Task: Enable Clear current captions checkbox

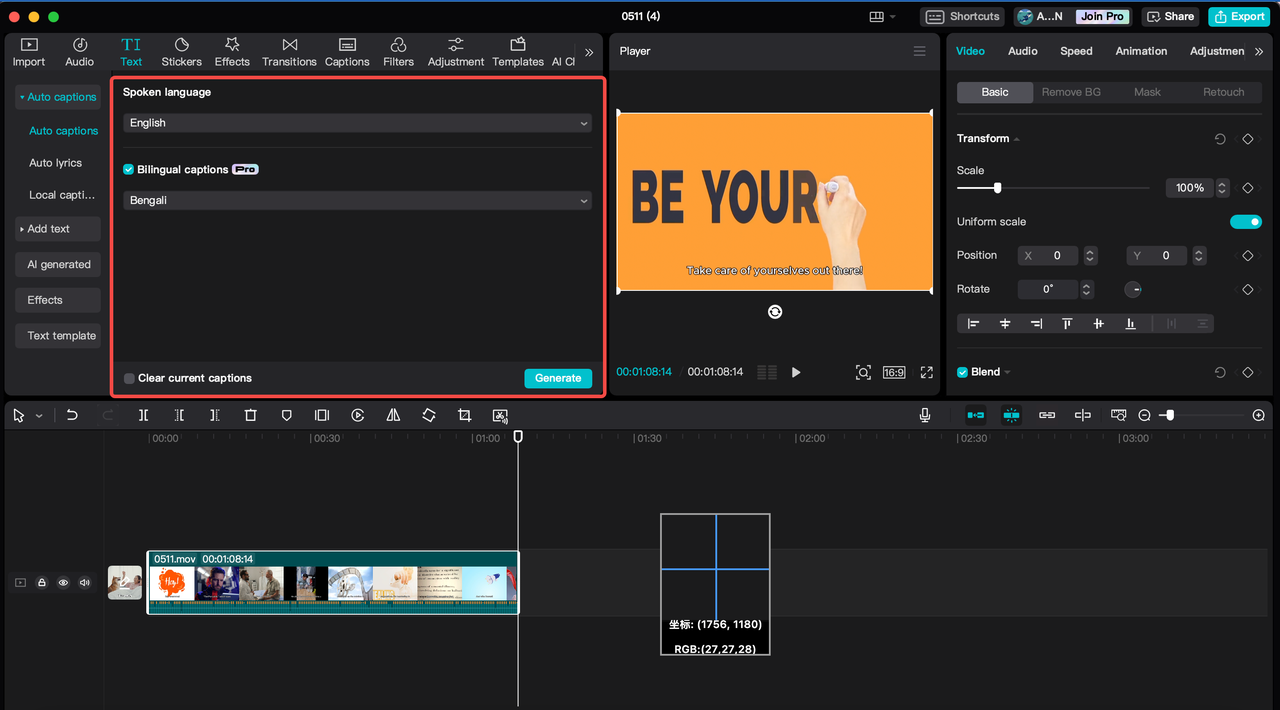Action: [x=129, y=378]
